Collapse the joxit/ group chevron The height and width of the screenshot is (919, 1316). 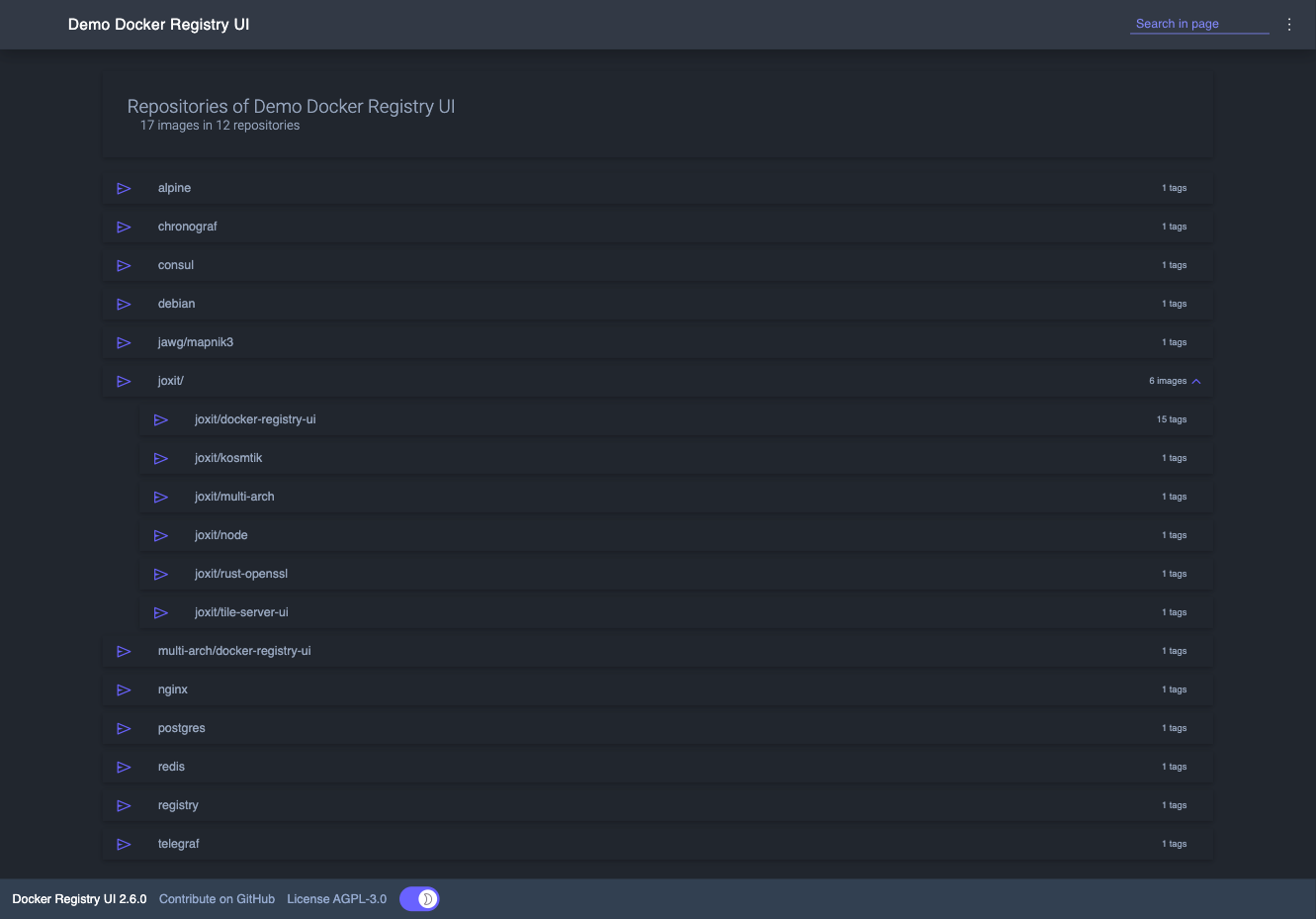pos(1196,381)
